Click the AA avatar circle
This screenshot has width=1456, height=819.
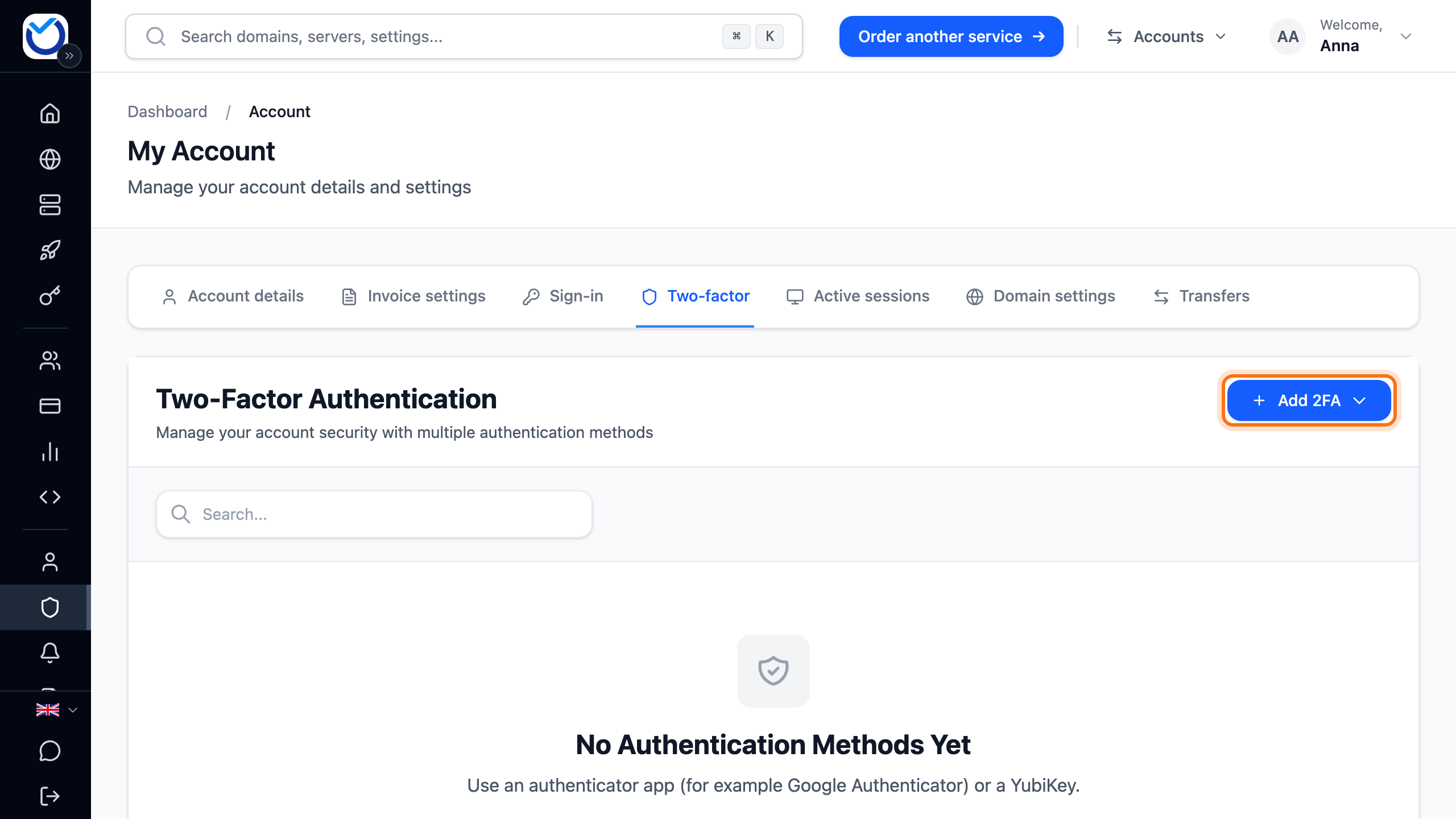[1287, 36]
